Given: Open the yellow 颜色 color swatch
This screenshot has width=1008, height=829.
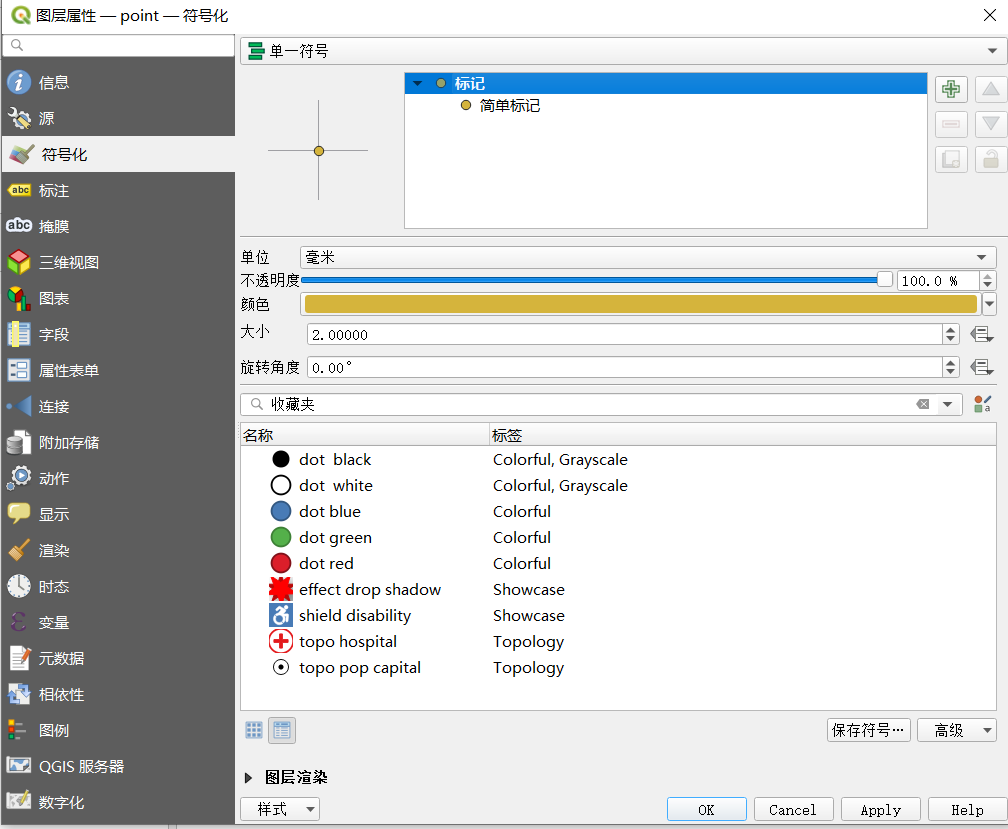Looking at the screenshot, I should (640, 304).
